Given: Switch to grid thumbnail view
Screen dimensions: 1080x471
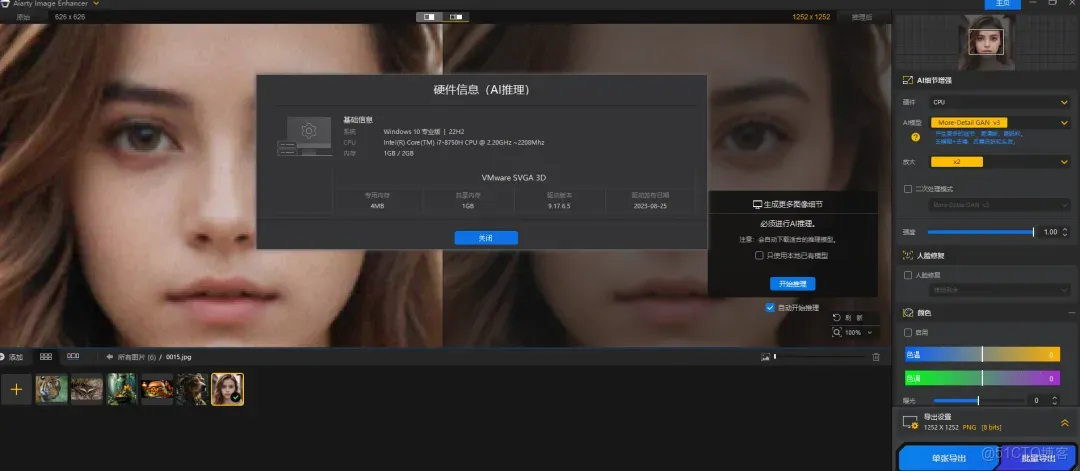Looking at the screenshot, I should [x=46, y=357].
